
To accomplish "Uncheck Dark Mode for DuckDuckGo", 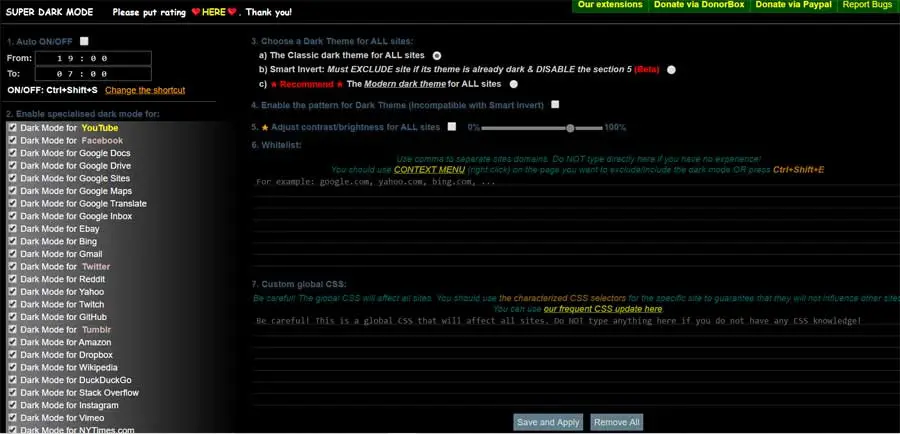I will [13, 380].
